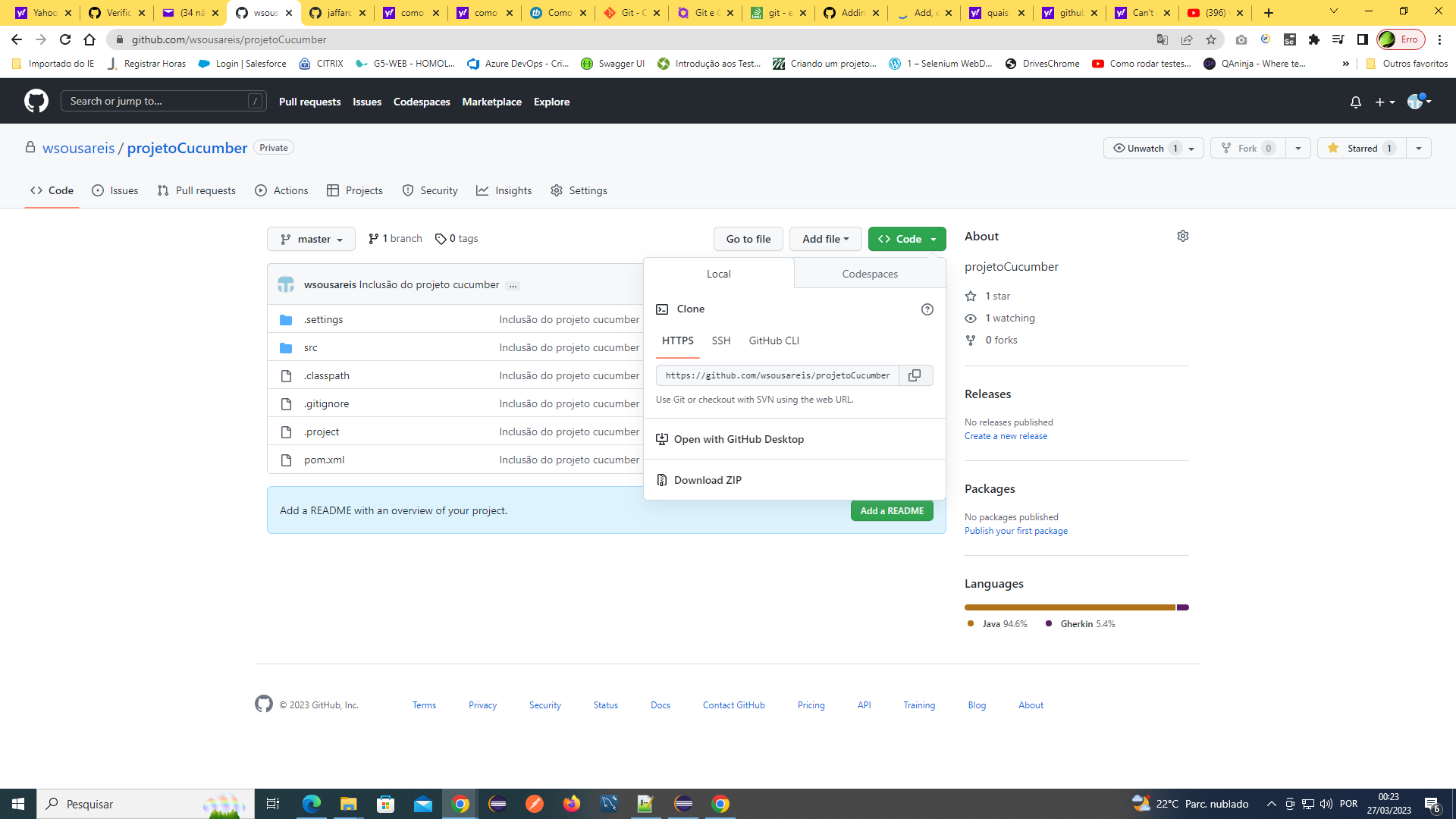Open the Create a new release link
This screenshot has width=1456, height=819.
tap(1006, 435)
